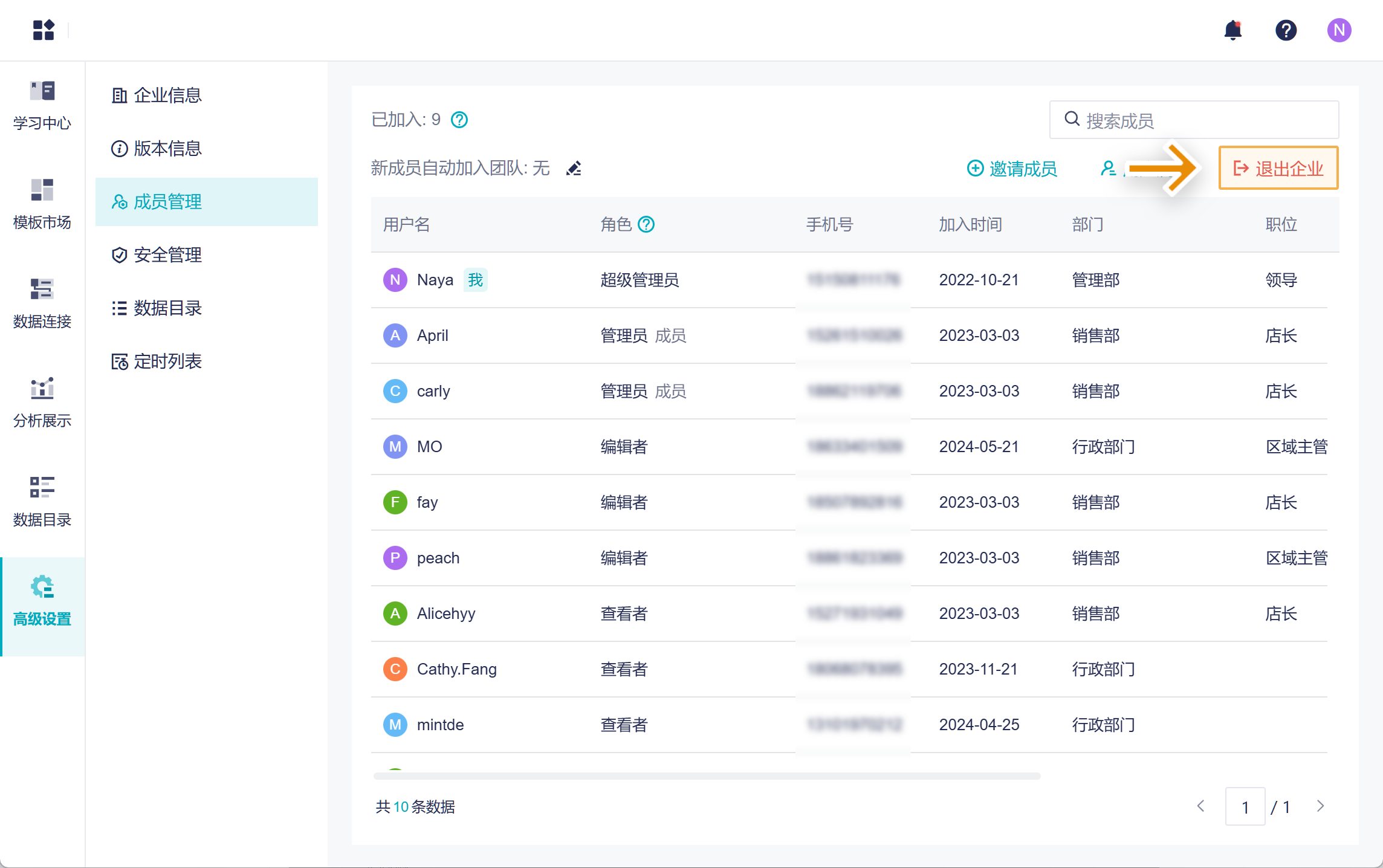This screenshot has height=868, width=1383.
Task: Open the help question mark icon
Action: (x=1286, y=30)
